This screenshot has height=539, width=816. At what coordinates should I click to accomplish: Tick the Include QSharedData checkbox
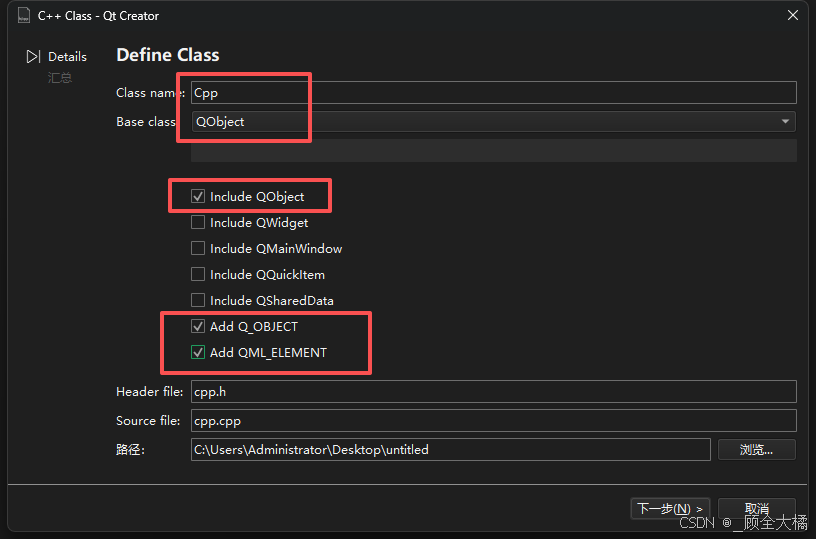coord(198,300)
